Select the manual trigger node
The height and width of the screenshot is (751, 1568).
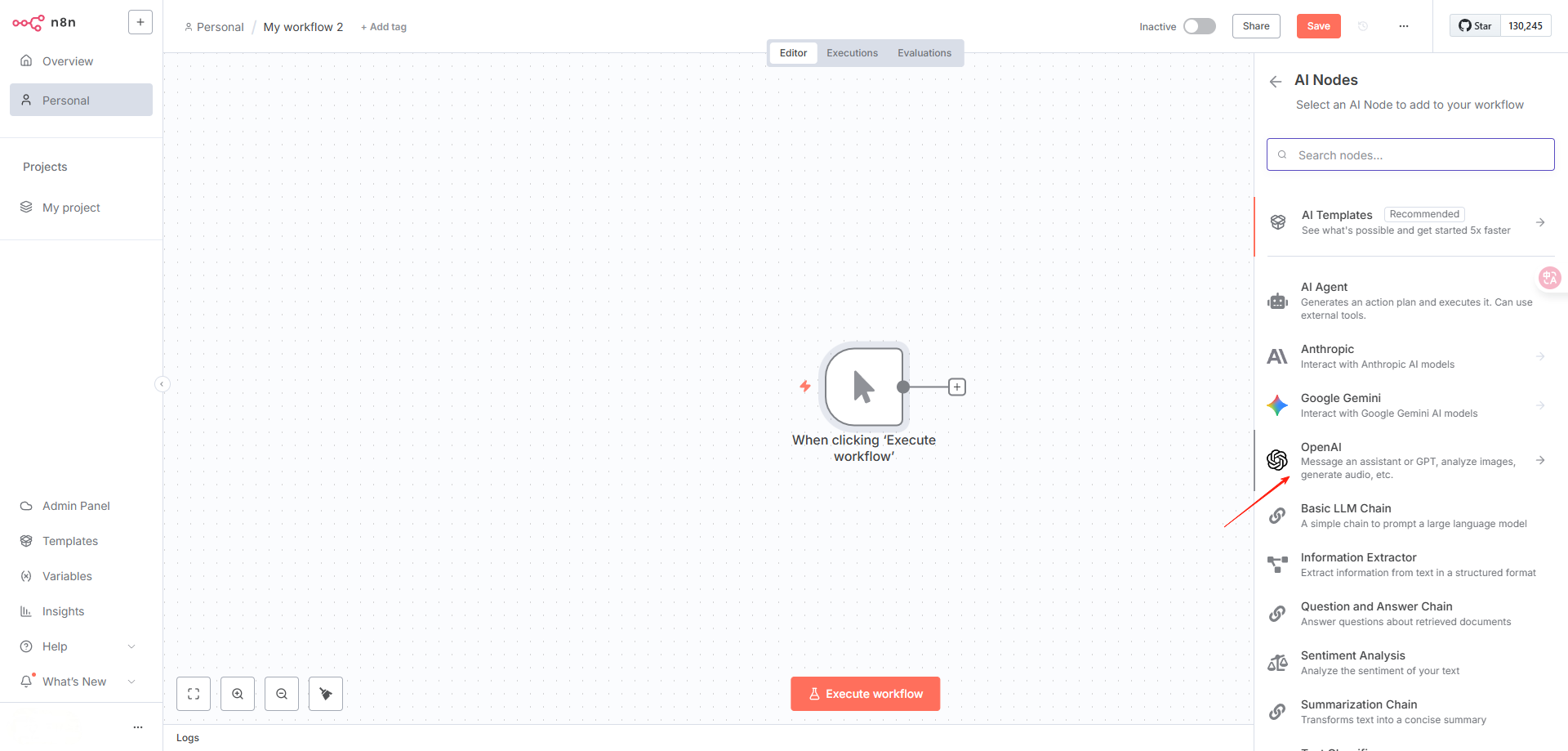point(864,387)
